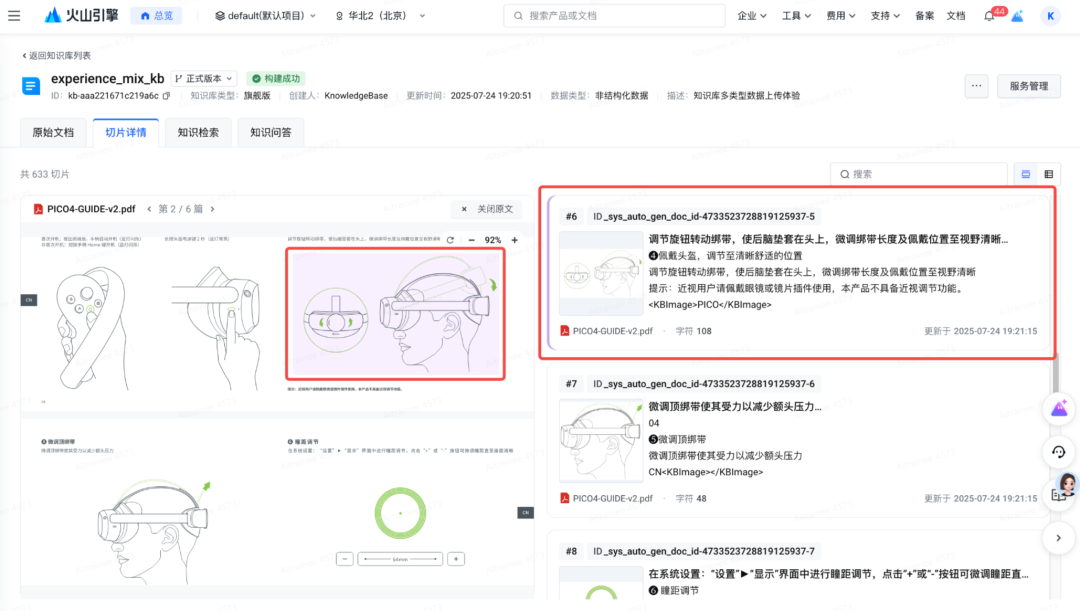Focus the slice 搜索 search box
The width and height of the screenshot is (1080, 611).
click(x=919, y=174)
